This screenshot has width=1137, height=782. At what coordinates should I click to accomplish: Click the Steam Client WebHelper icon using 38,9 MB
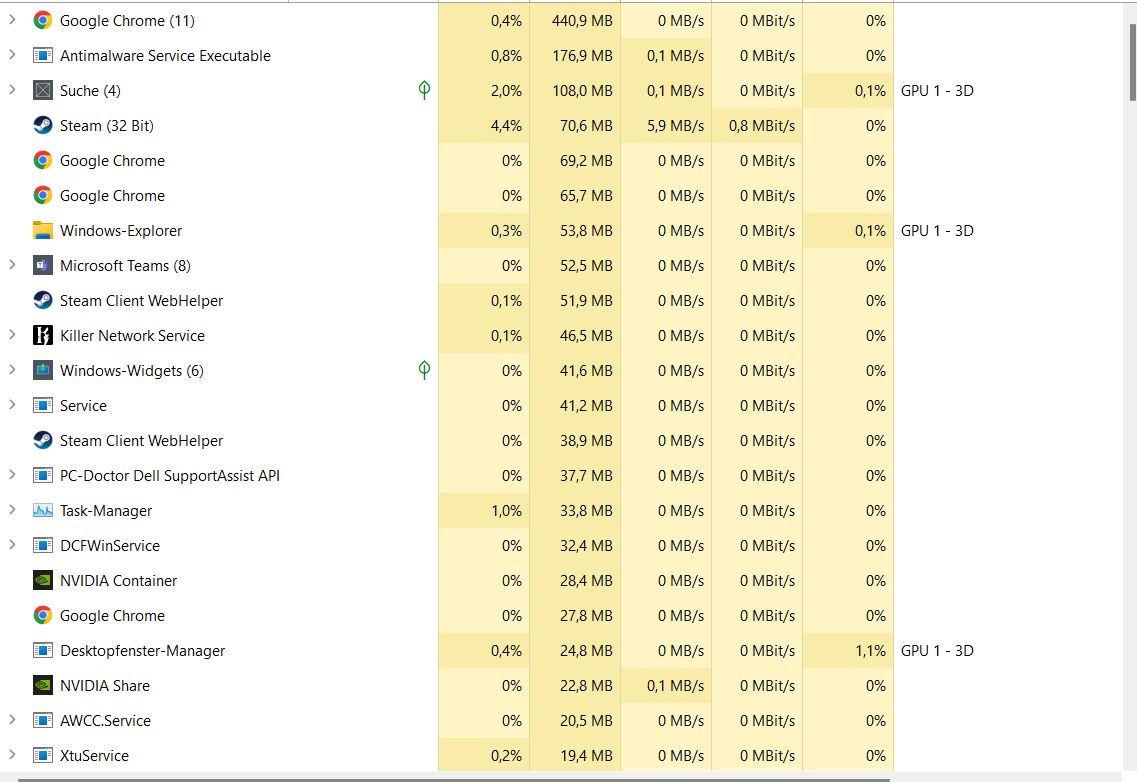tap(43, 440)
